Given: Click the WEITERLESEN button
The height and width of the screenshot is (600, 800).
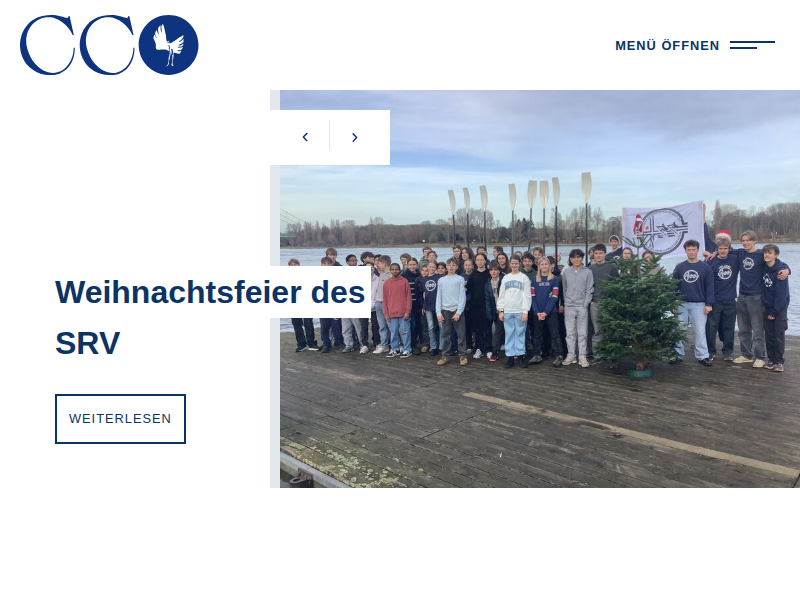Looking at the screenshot, I should pos(120,419).
